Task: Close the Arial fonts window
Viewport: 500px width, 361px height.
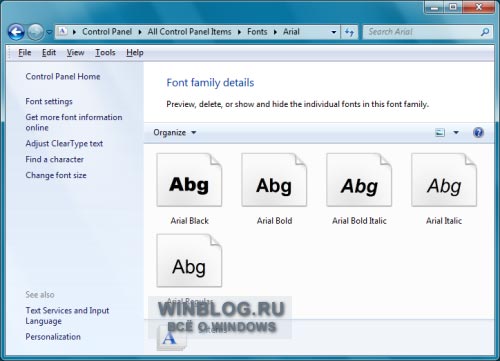Action: pyautogui.click(x=478, y=7)
